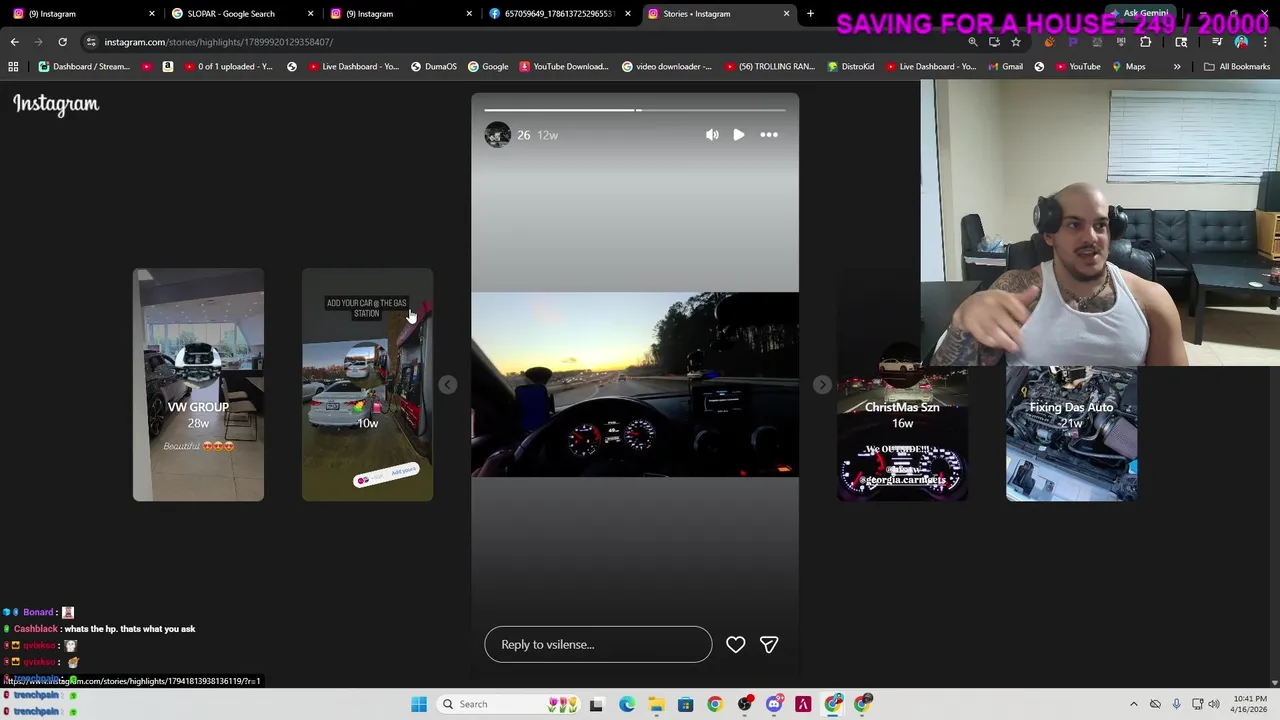This screenshot has width=1280, height=720.
Task: Click the story progress bar at top
Action: pos(635,110)
